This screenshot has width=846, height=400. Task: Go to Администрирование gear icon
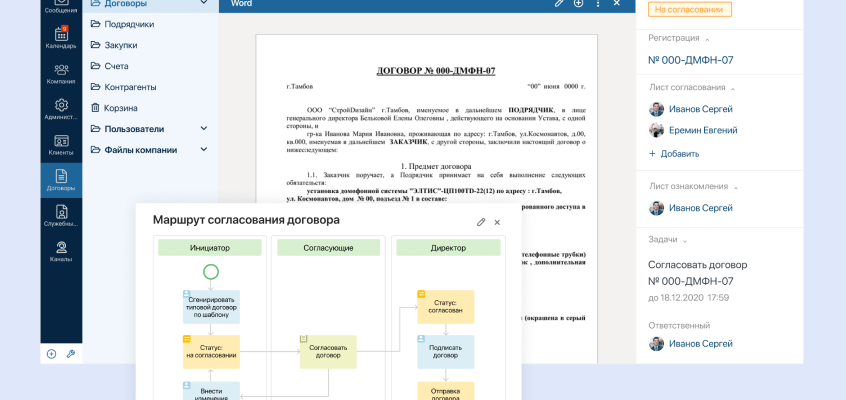[x=61, y=109]
